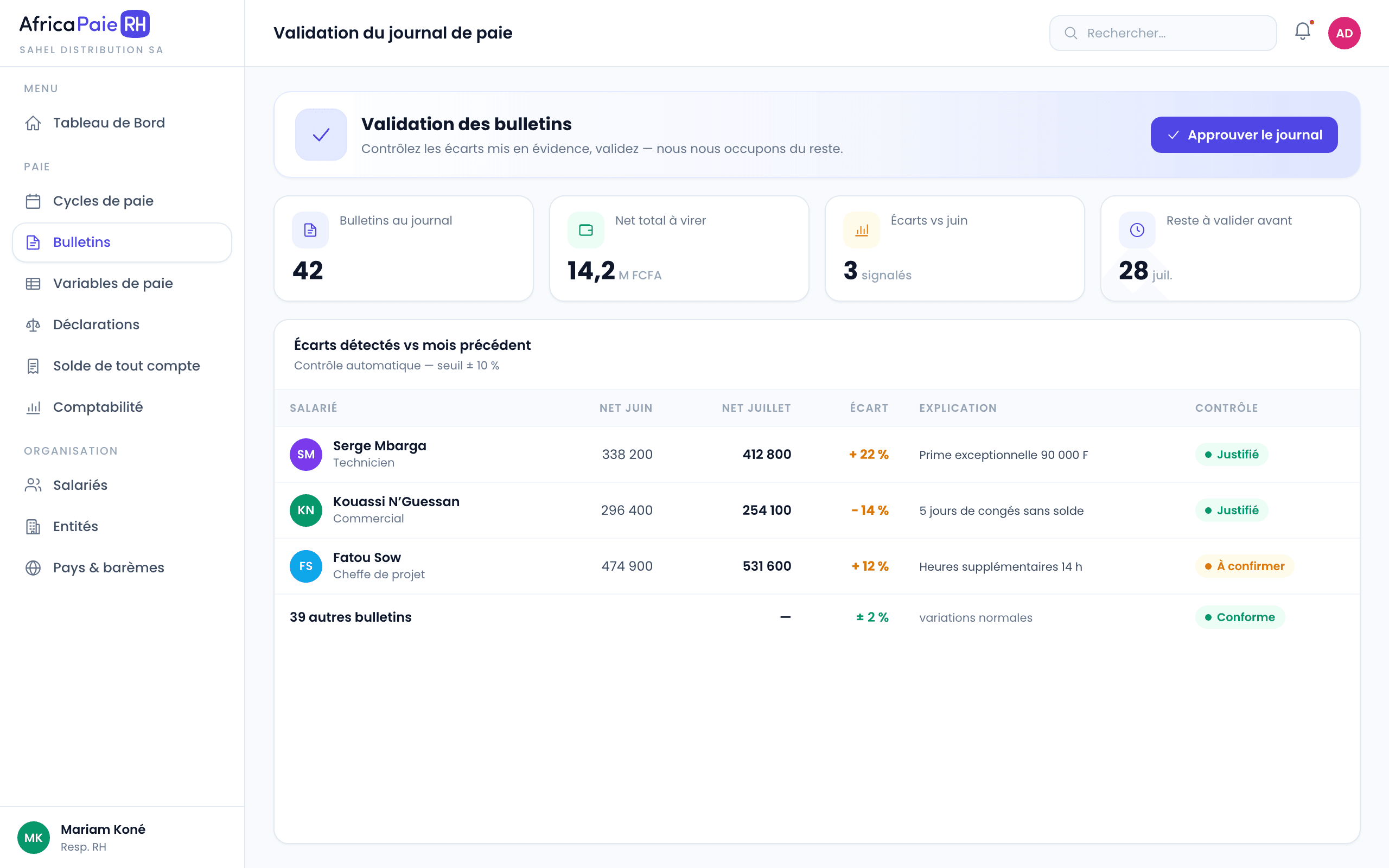Click the Rechercher search field
Viewport: 1389px width, 868px height.
click(x=1163, y=33)
